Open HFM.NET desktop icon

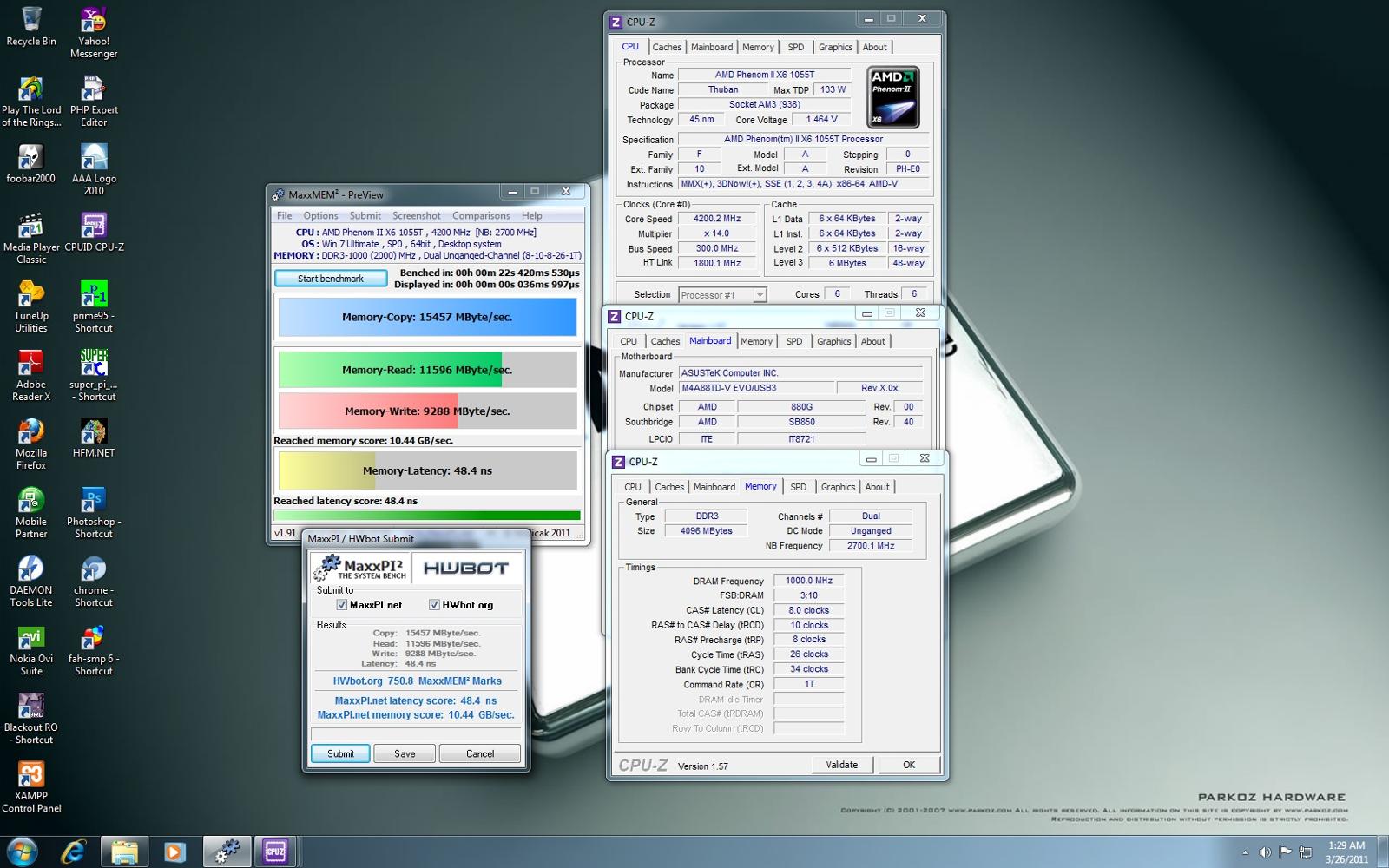point(94,438)
